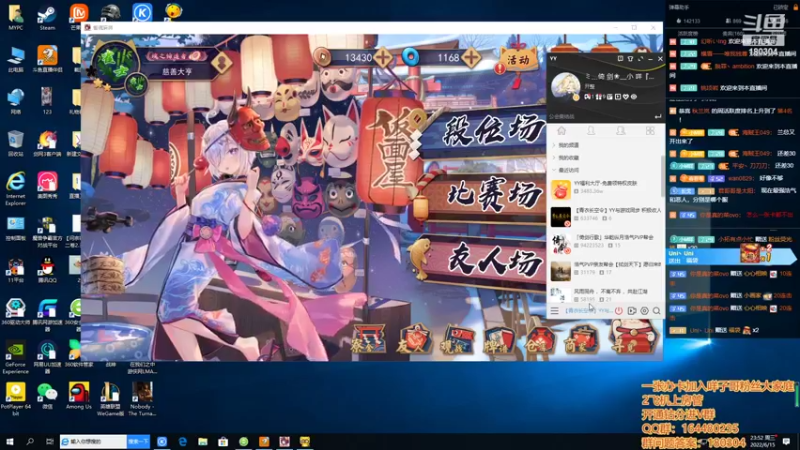Click the taskbar browser search input box

93,441
